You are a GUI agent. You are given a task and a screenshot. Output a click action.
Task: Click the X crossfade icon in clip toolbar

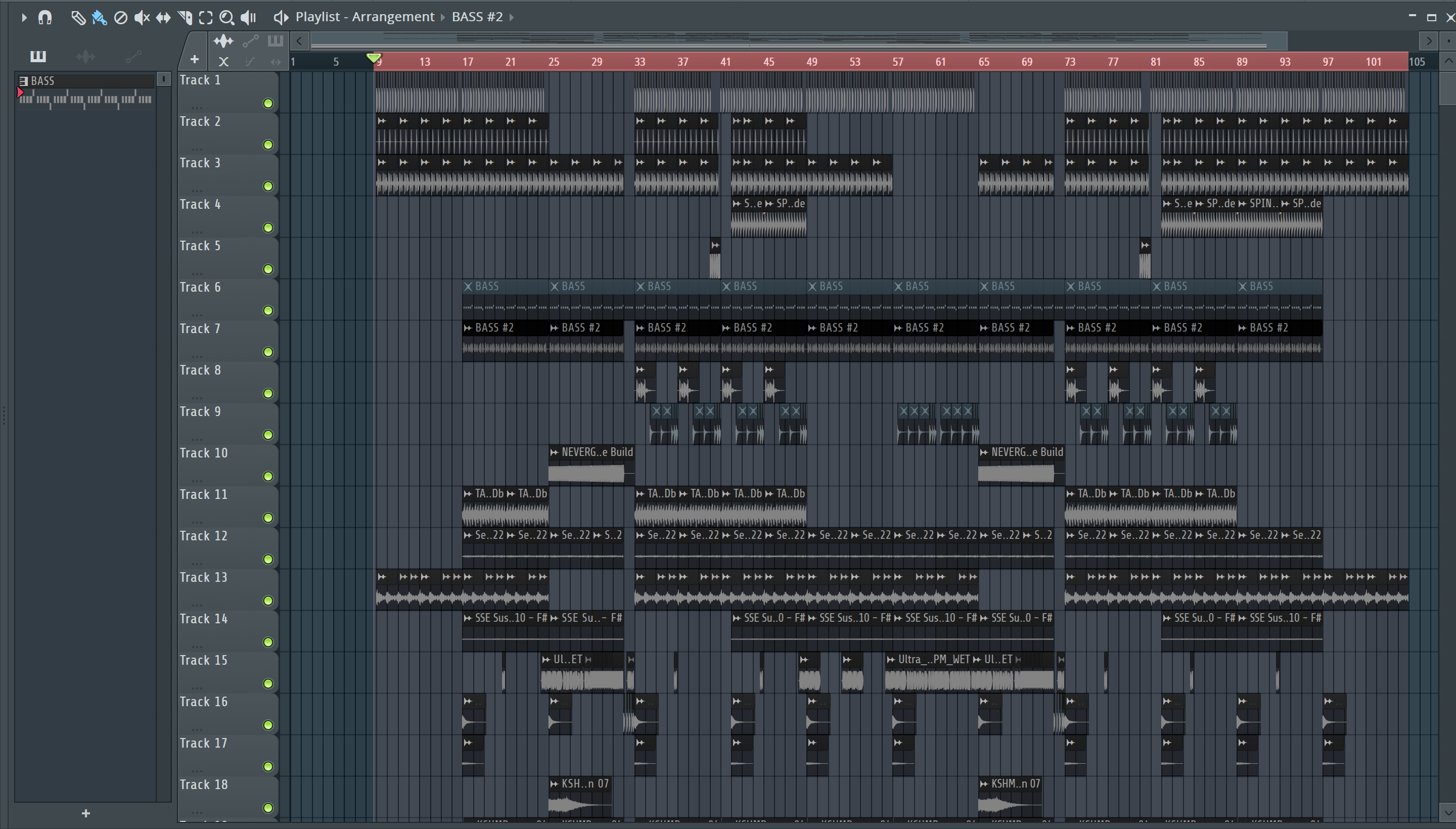click(x=223, y=62)
